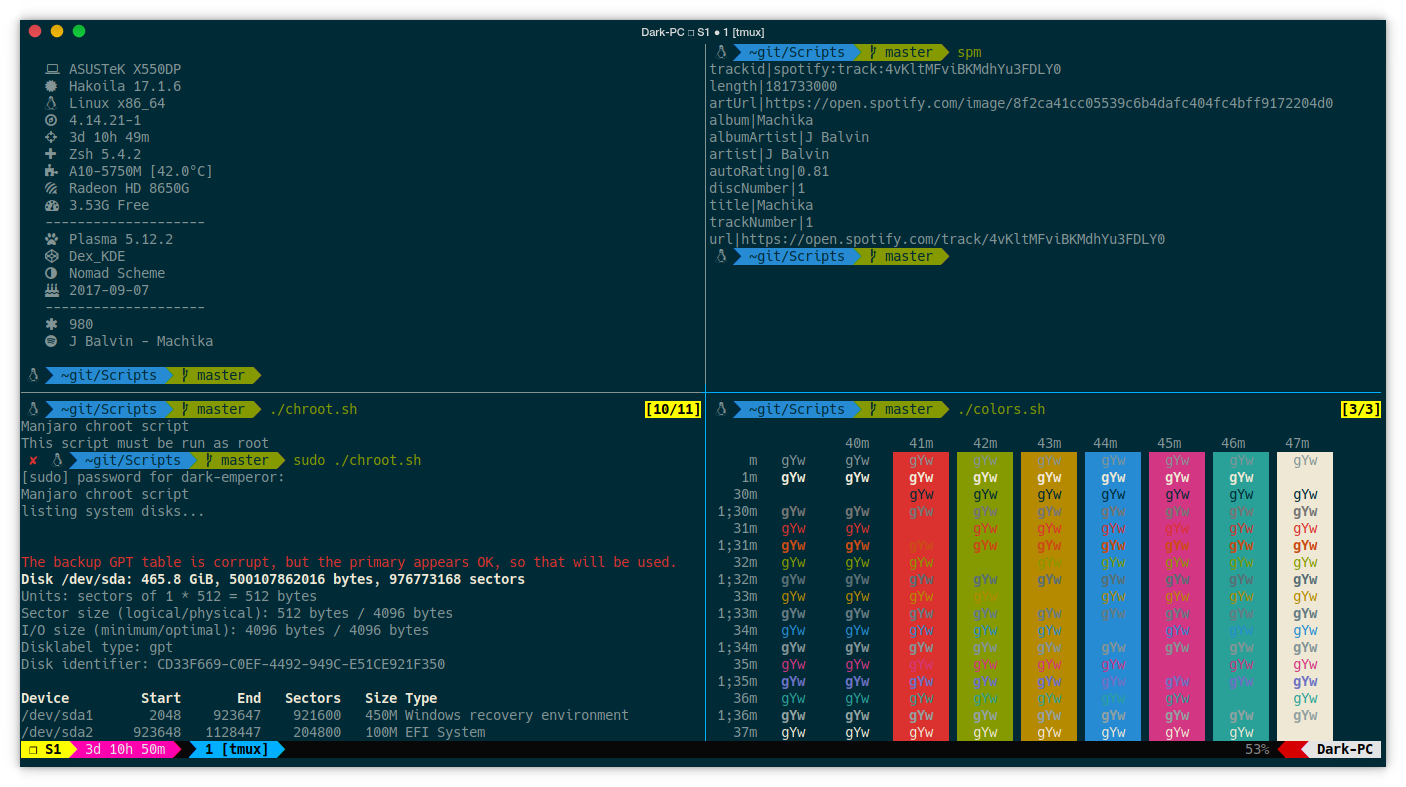The width and height of the screenshot is (1406, 787).
Task: Click the ~git/Scripts path segment before ./colors.sh
Action: pos(797,410)
